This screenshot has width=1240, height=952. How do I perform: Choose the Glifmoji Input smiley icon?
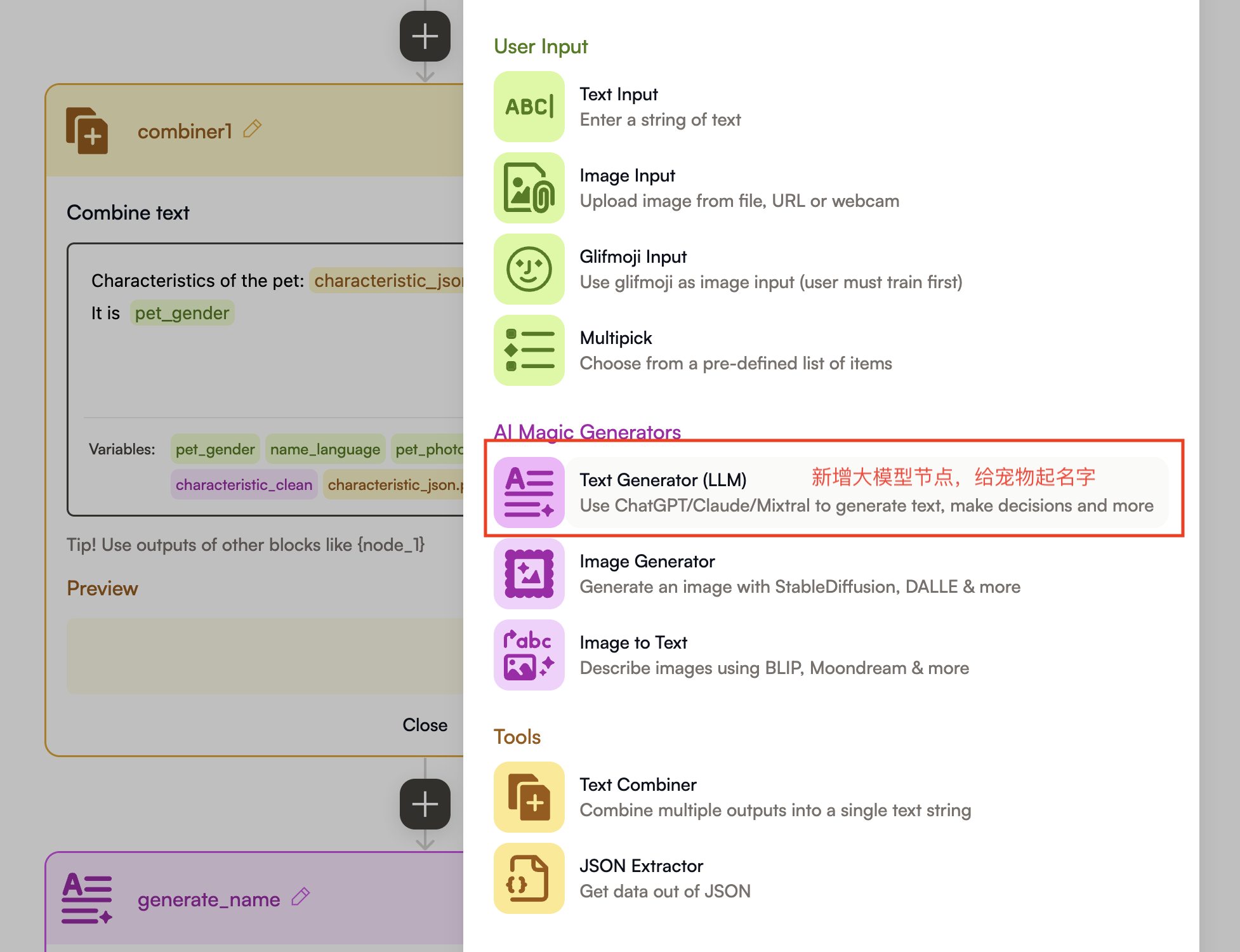[x=529, y=269]
